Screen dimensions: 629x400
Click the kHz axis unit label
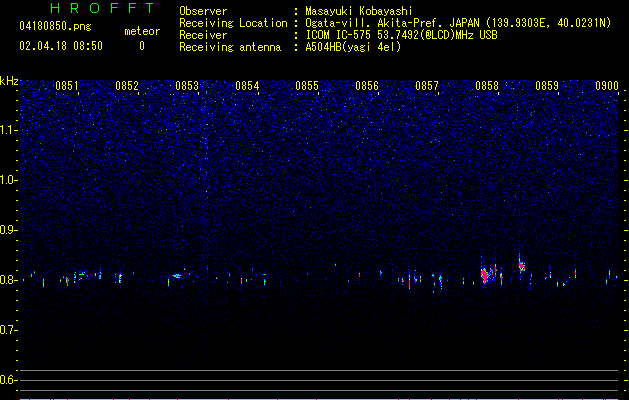pos(9,81)
